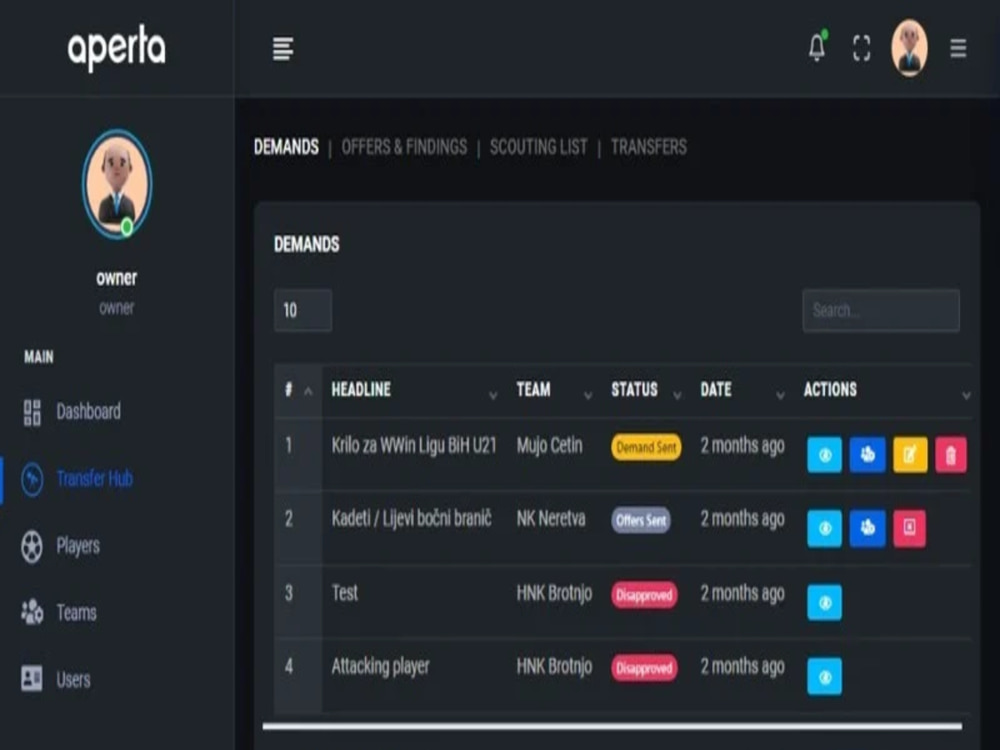Switch to Offers & Findings tab
The width and height of the screenshot is (1000, 750).
404,147
